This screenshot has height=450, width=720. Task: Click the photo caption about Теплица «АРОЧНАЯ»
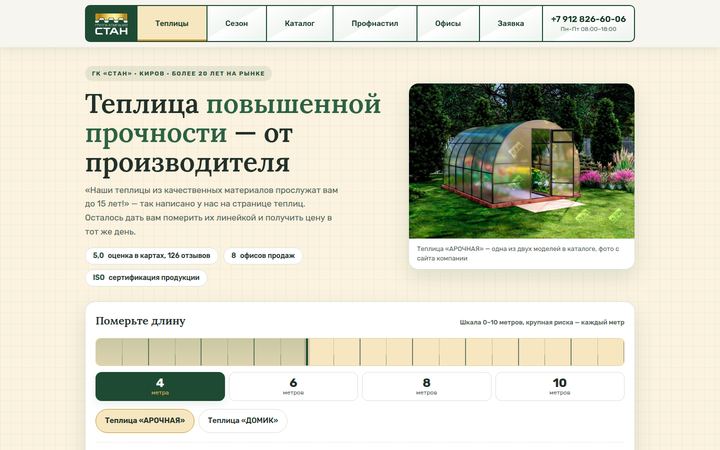[x=518, y=253]
